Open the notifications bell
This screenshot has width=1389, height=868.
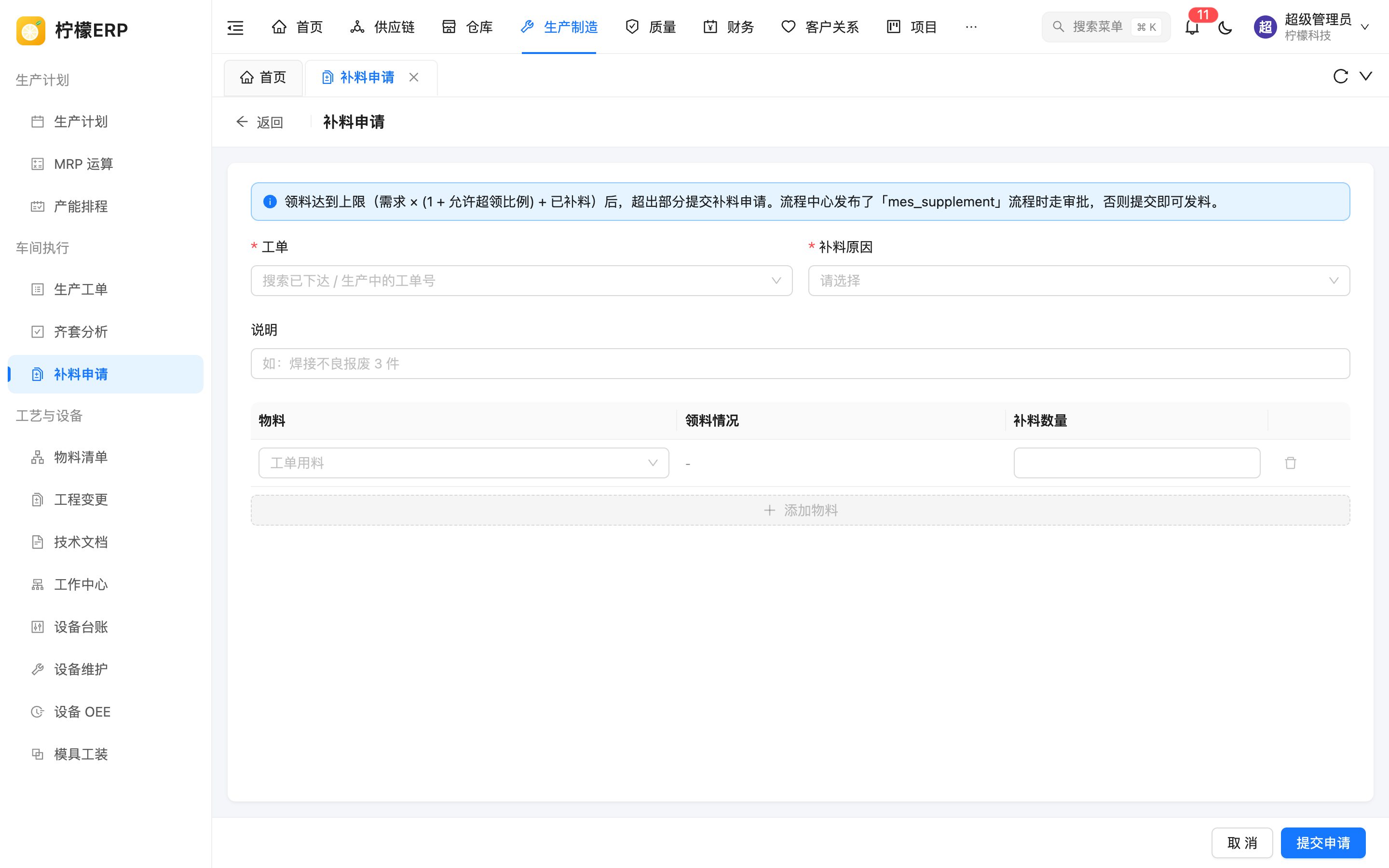1192,27
